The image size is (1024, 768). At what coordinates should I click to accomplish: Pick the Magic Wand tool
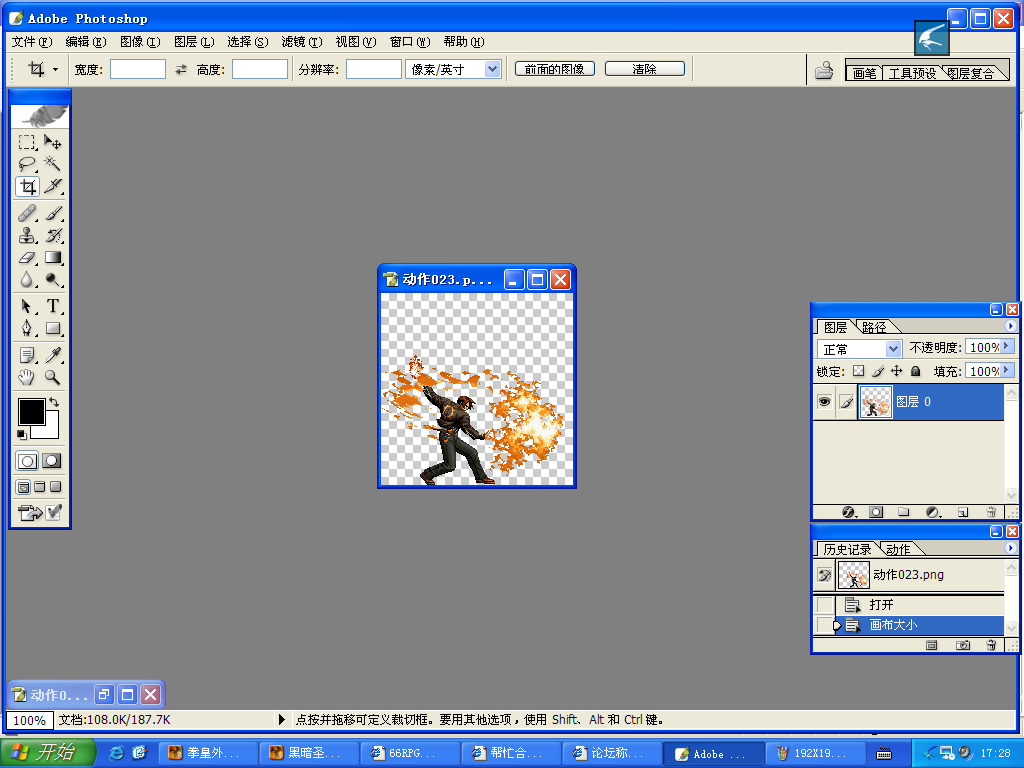pos(52,164)
